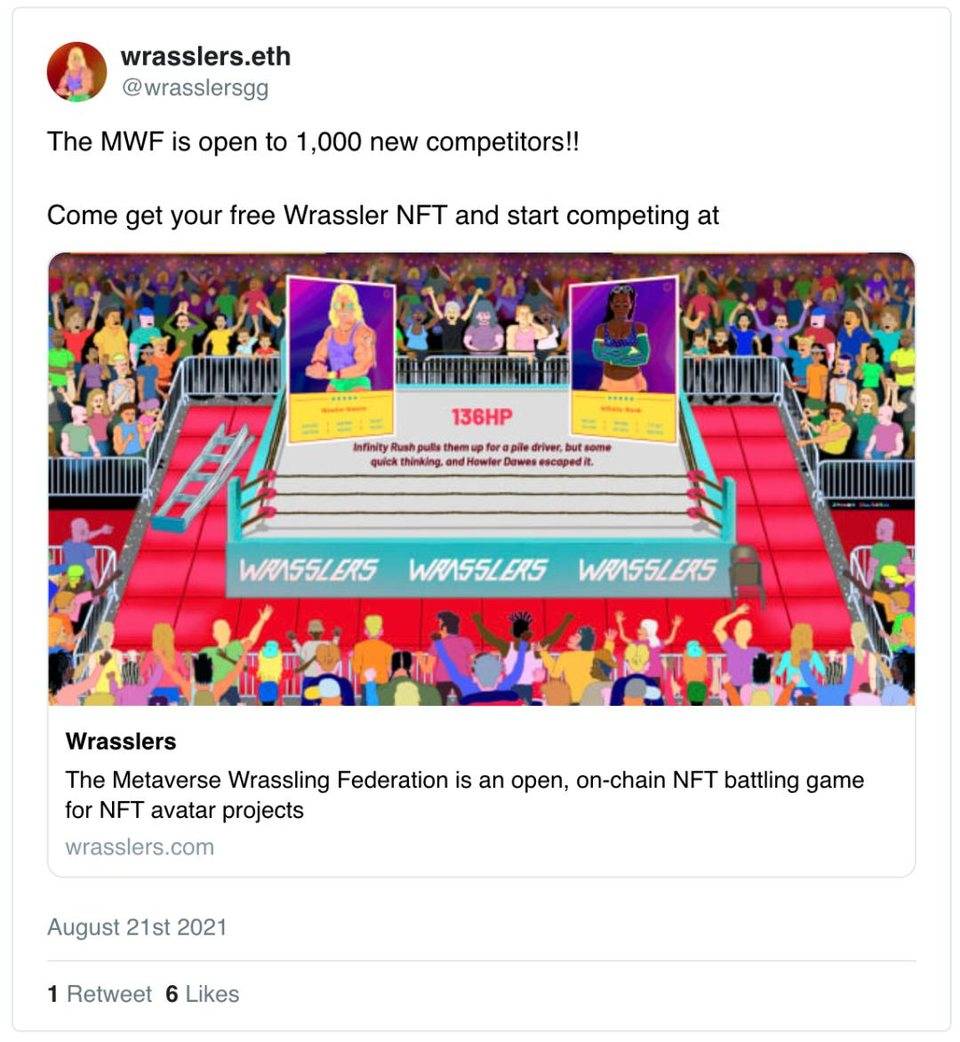Open the Wrasslers link card title
Screen dimensions: 960x1042
click(121, 741)
